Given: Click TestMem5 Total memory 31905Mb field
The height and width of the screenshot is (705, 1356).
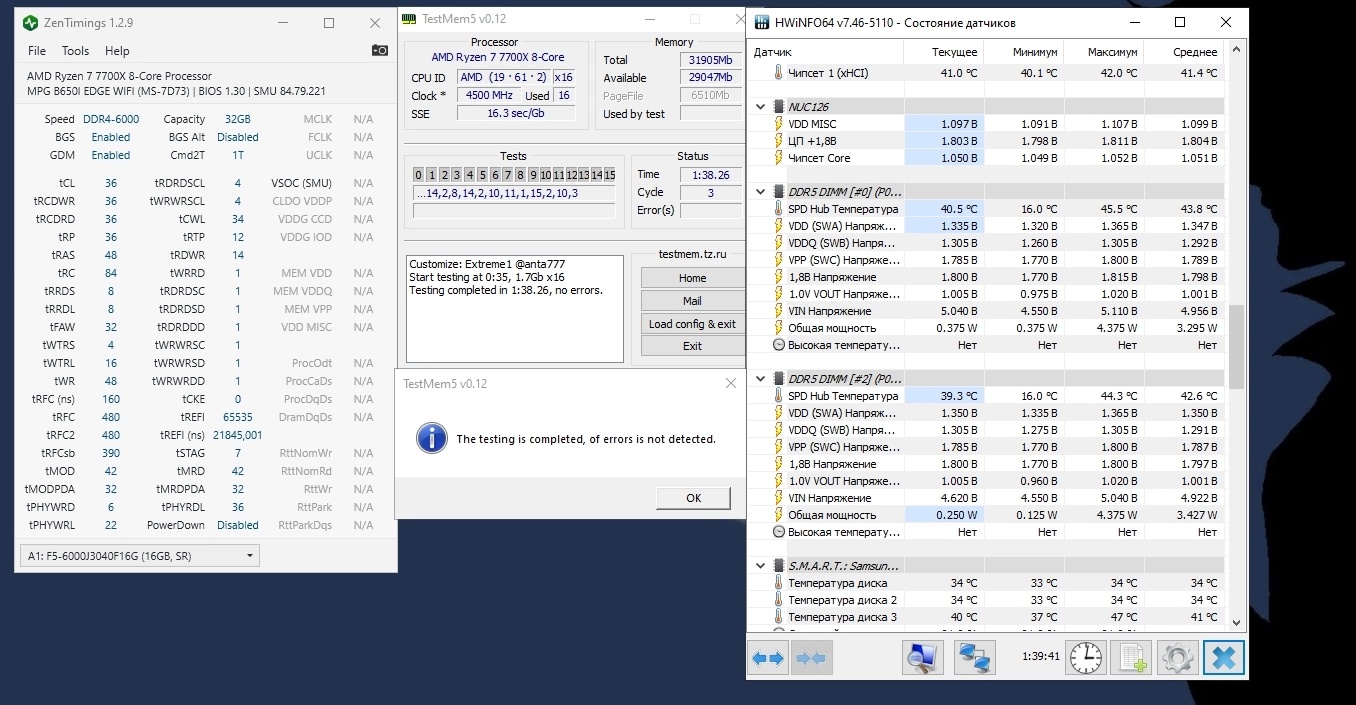Looking at the screenshot, I should (x=711, y=60).
